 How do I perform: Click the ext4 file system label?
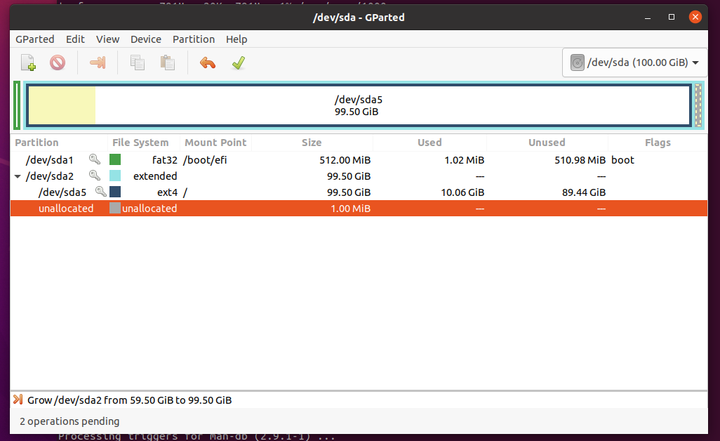(167, 192)
